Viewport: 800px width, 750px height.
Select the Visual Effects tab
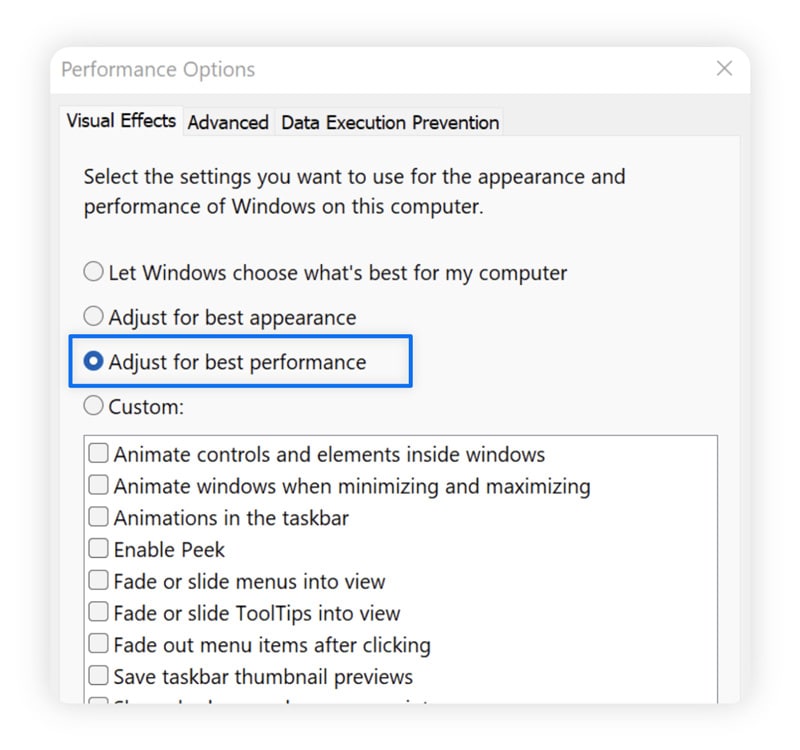[x=120, y=120]
